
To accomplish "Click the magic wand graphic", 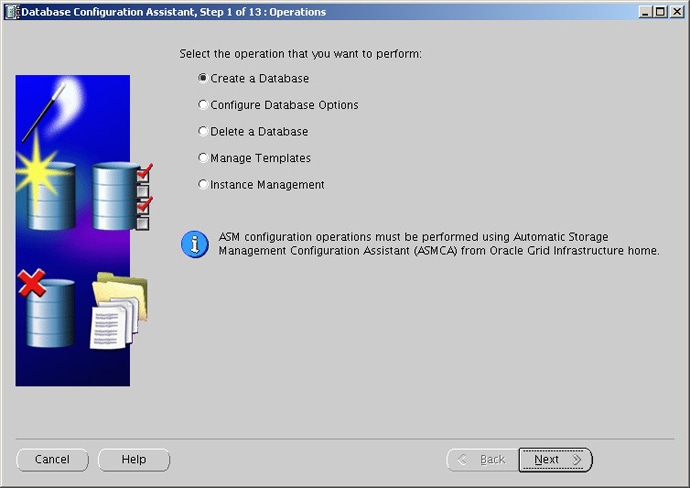I will tap(44, 113).
